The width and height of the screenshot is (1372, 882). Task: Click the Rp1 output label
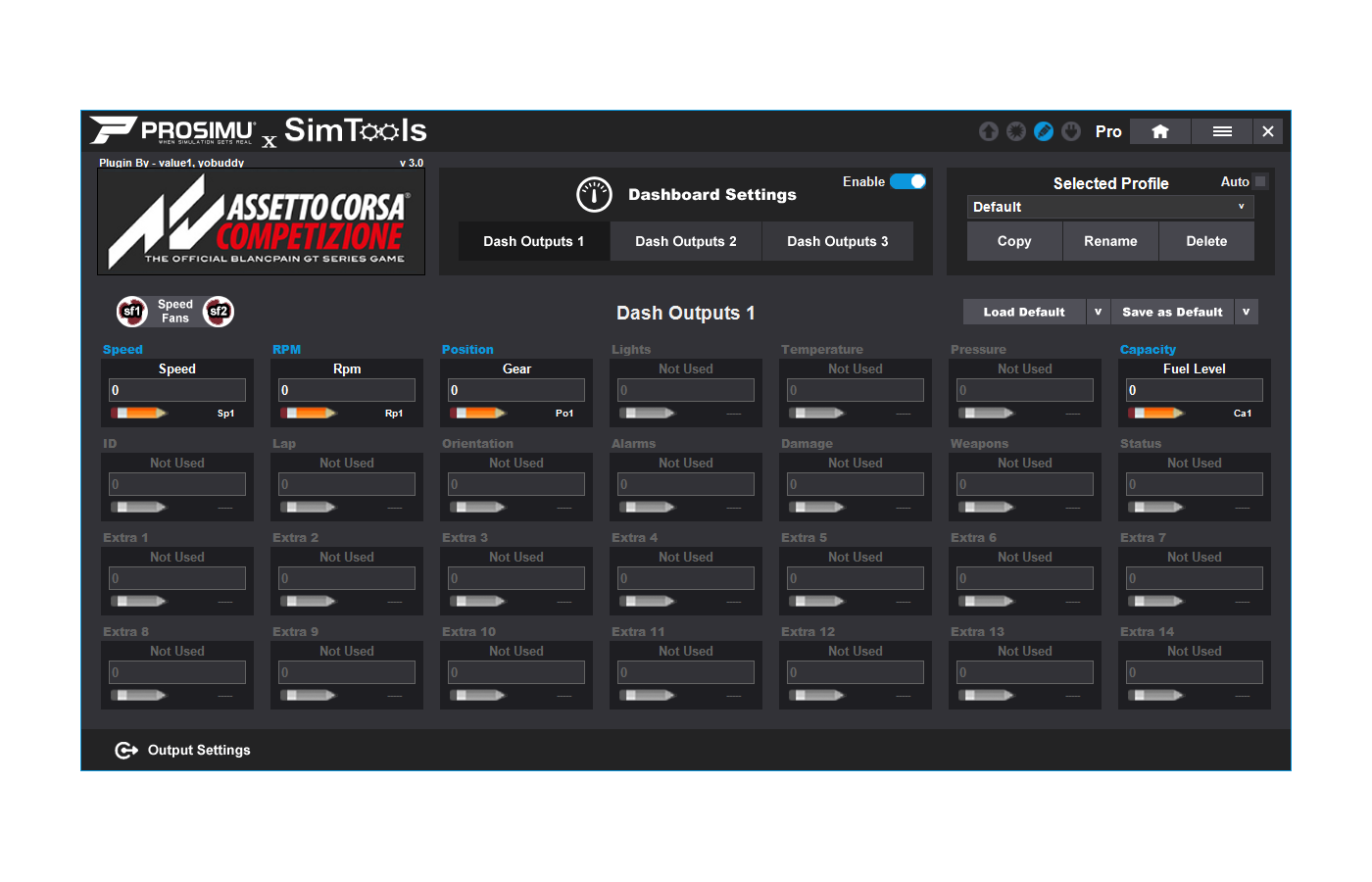pyautogui.click(x=394, y=414)
